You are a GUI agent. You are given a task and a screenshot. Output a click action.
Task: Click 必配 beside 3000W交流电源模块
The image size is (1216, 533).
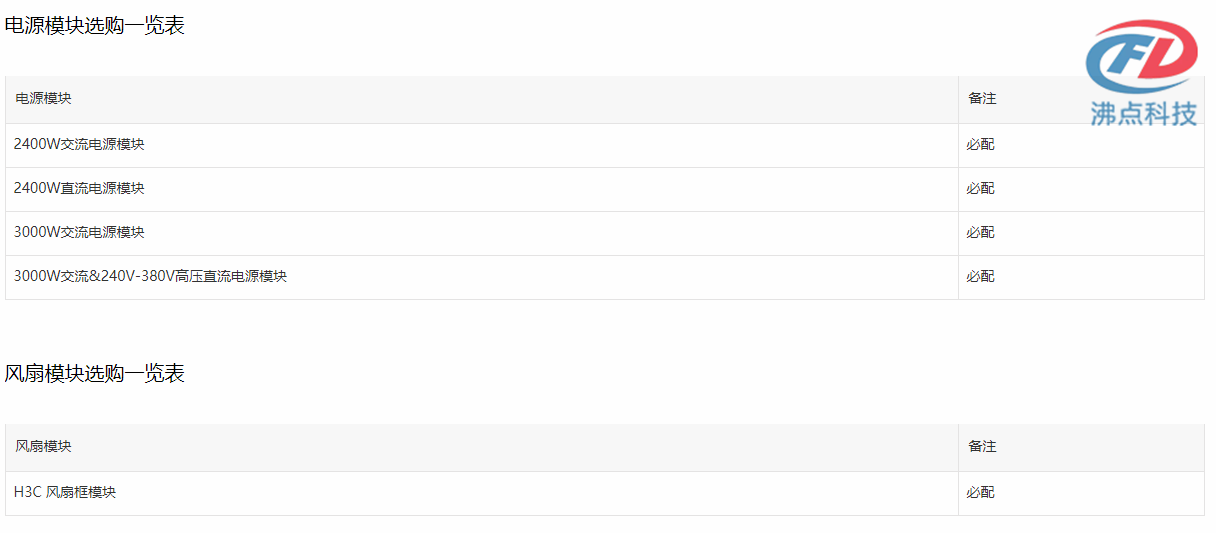pos(980,233)
